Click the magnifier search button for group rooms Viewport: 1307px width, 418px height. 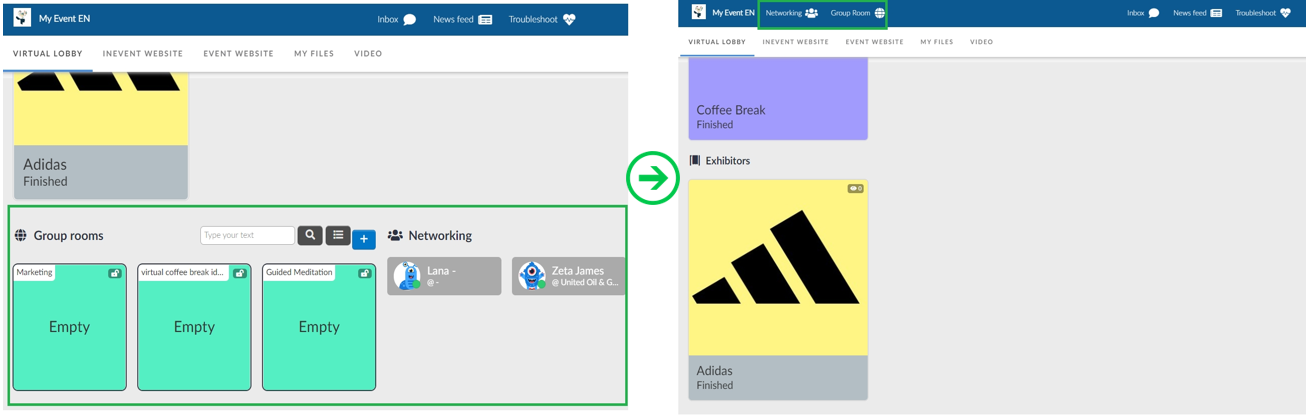click(x=310, y=235)
